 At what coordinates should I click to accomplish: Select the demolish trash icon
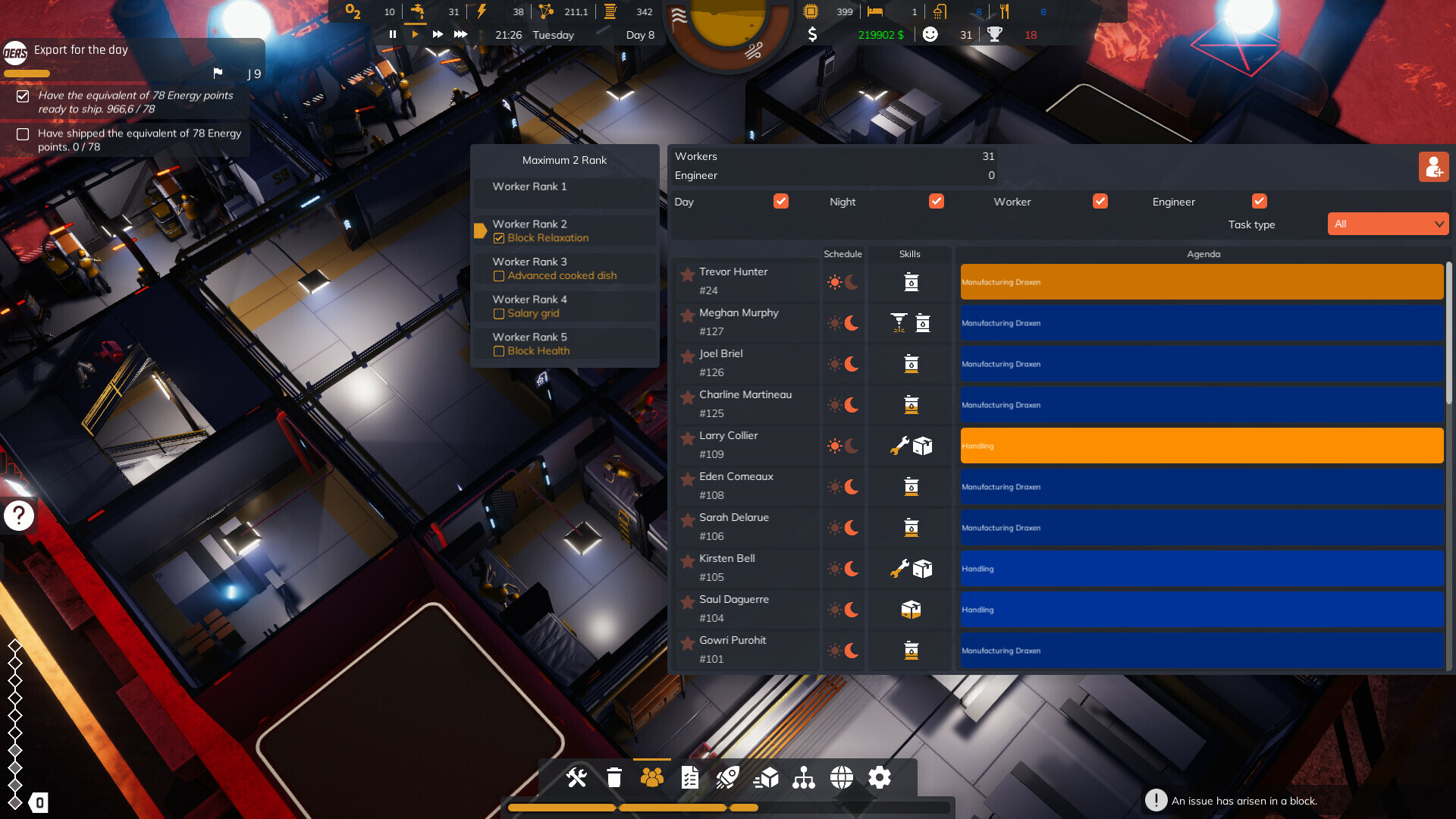click(614, 777)
